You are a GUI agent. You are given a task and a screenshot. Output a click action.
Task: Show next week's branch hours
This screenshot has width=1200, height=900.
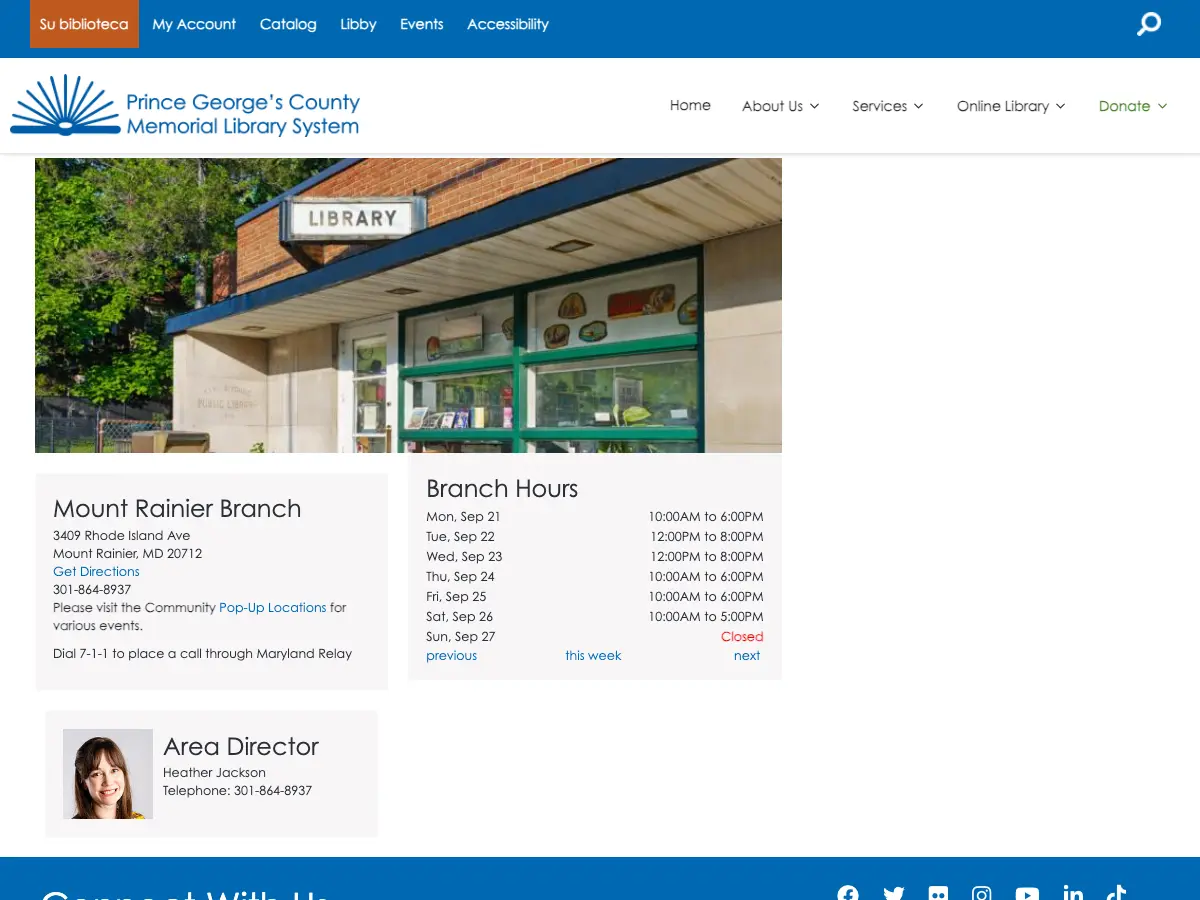tap(747, 656)
